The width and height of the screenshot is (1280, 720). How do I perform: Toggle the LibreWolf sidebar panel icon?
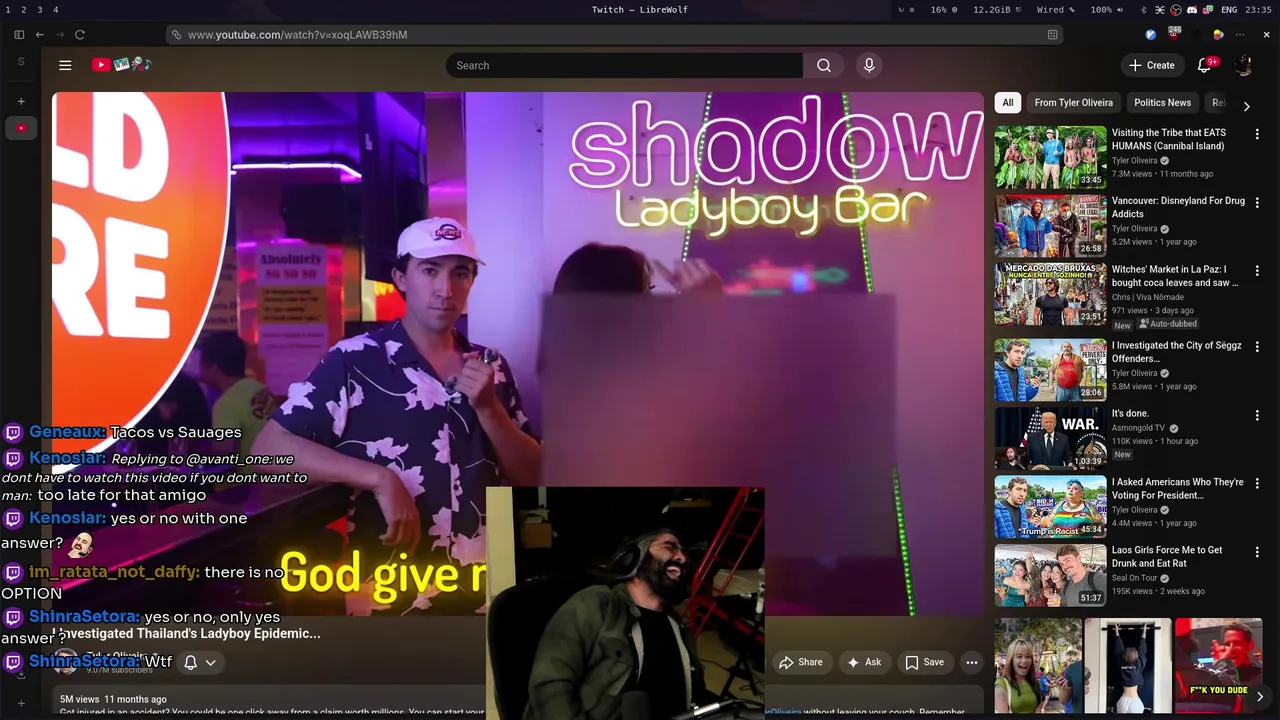click(19, 34)
